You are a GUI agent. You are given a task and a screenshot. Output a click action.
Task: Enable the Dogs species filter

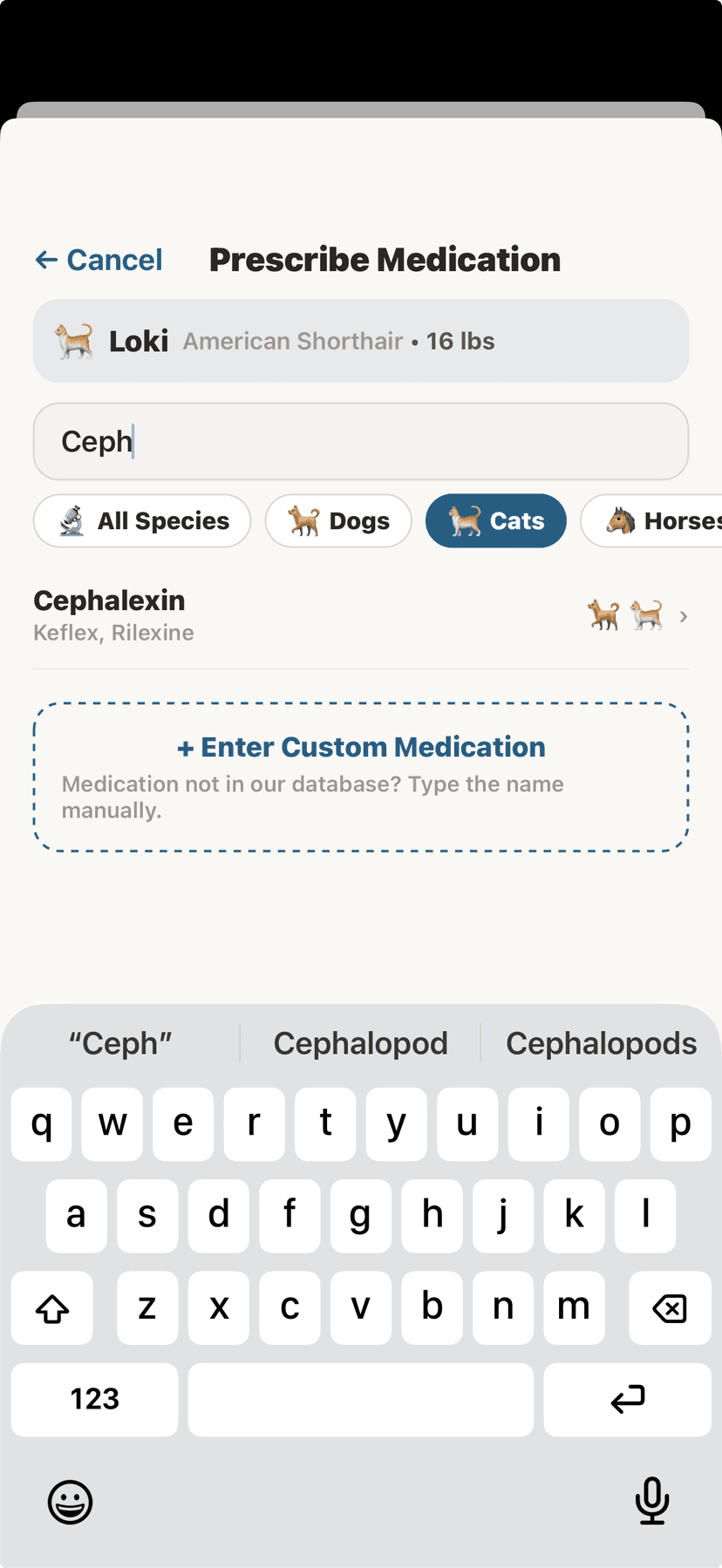(338, 520)
